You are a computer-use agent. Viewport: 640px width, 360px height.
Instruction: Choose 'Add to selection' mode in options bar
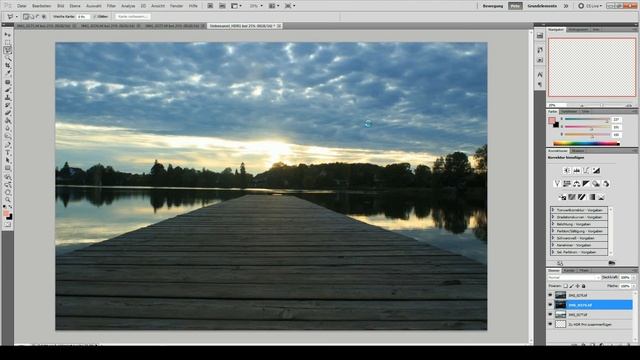(31, 17)
